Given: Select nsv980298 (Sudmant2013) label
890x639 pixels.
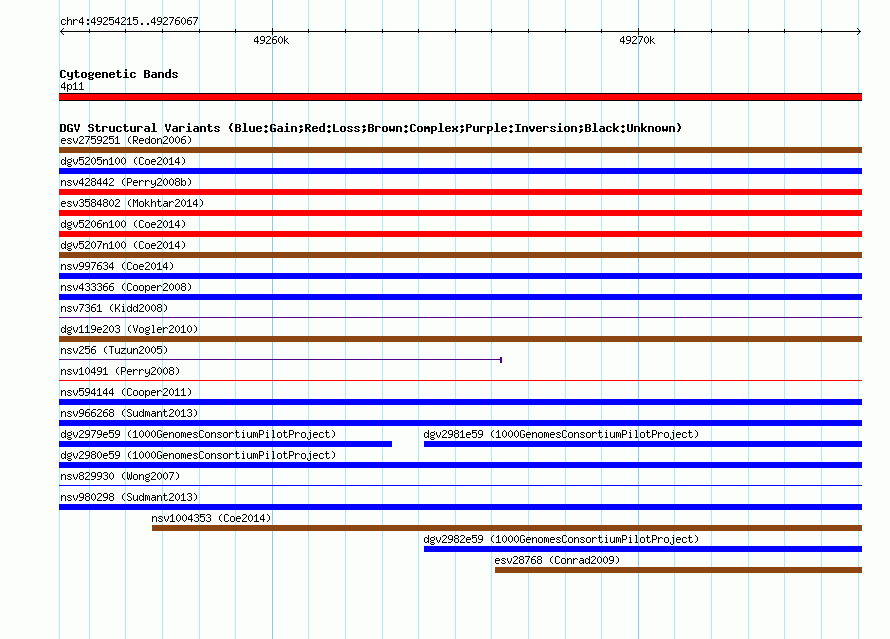Looking at the screenshot, I should point(129,497).
